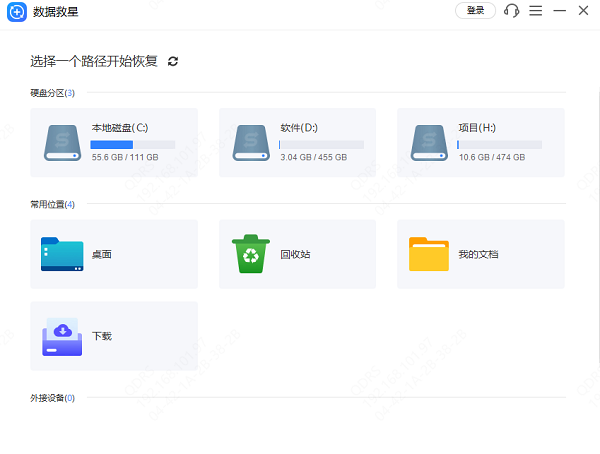The width and height of the screenshot is (600, 454).
Task: Click the 数据救星 app logo icon
Action: pos(16,11)
